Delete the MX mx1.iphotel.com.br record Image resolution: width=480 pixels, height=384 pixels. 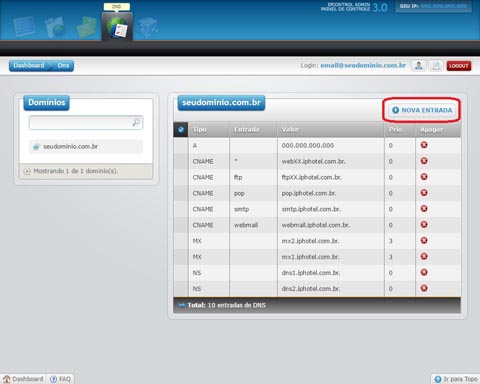click(424, 256)
